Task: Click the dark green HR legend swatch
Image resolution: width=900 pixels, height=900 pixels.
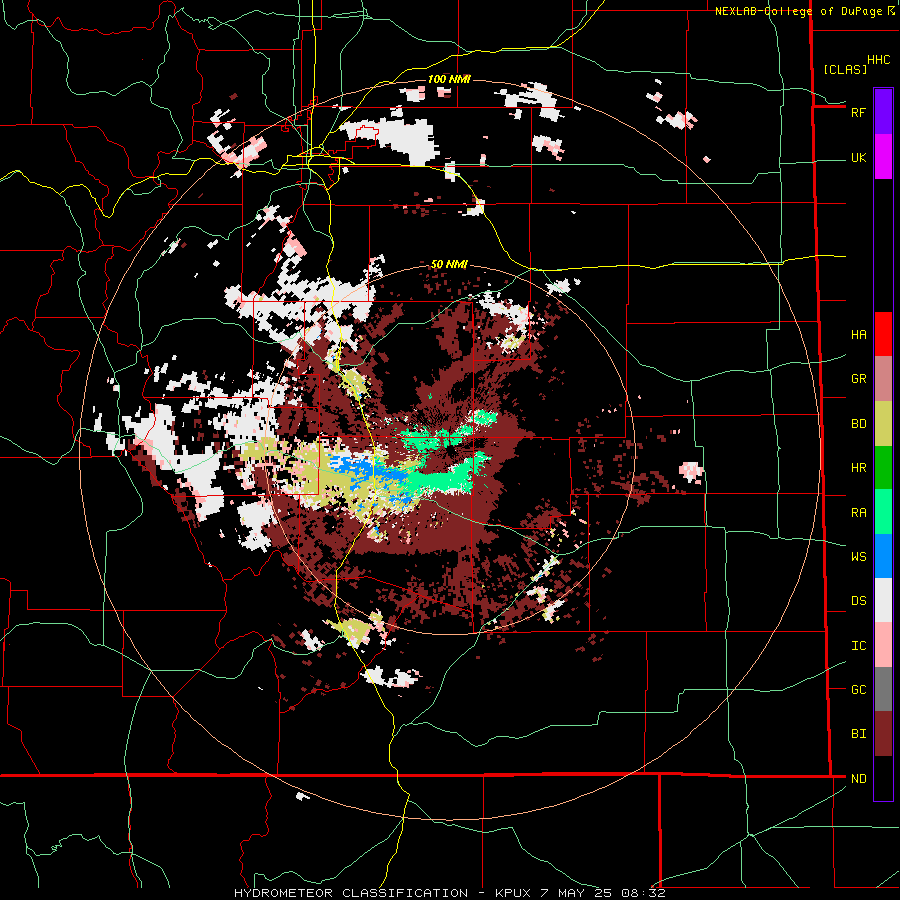Action: tap(883, 468)
